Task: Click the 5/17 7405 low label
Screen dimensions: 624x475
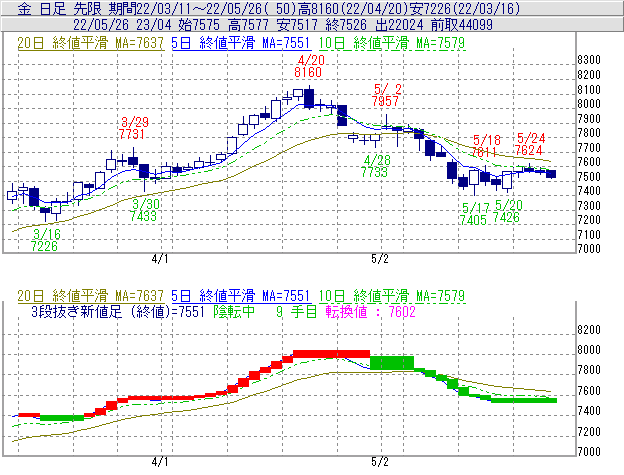Action: pyautogui.click(x=474, y=214)
